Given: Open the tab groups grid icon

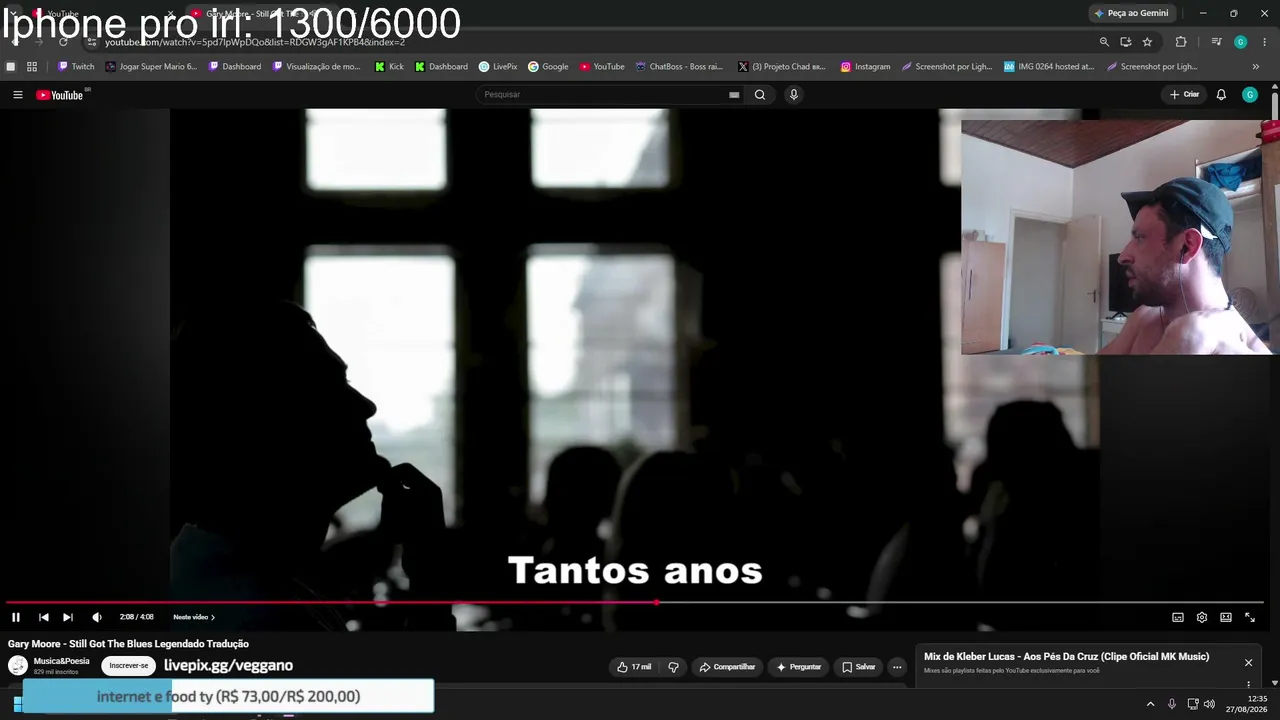Looking at the screenshot, I should [32, 67].
